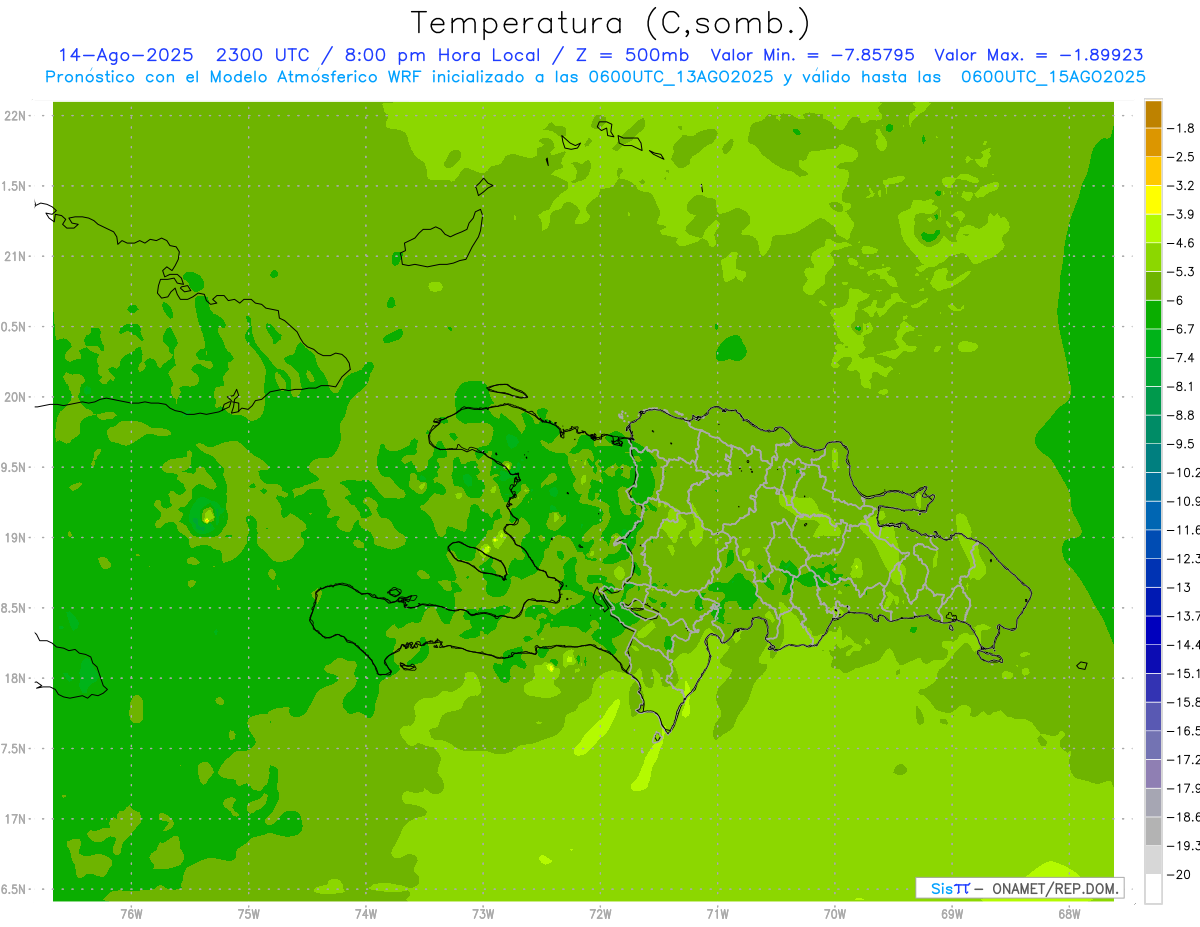
Task: Click the '14-Ago-2025' date text
Action: coord(125,55)
